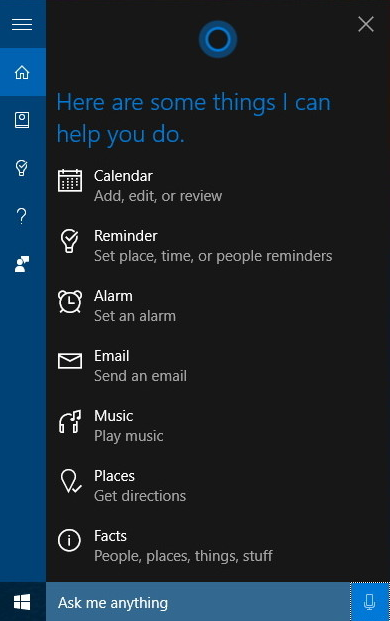Select Places to get directions

(x=218, y=486)
